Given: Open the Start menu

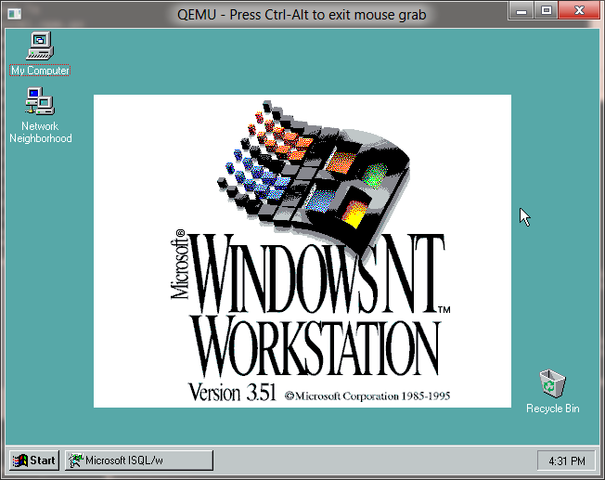Looking at the screenshot, I should tap(34, 460).
